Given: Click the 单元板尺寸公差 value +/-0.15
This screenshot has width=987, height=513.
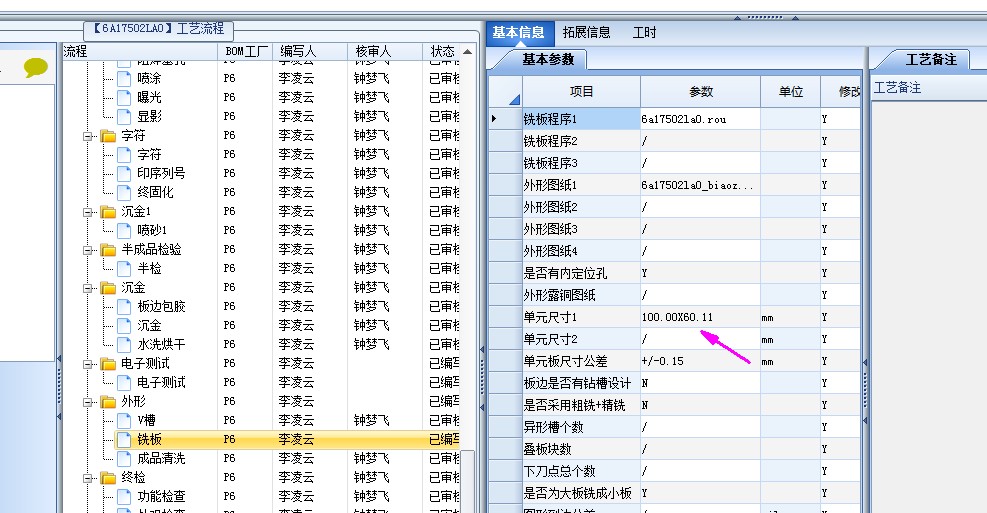Looking at the screenshot, I should 662,361.
